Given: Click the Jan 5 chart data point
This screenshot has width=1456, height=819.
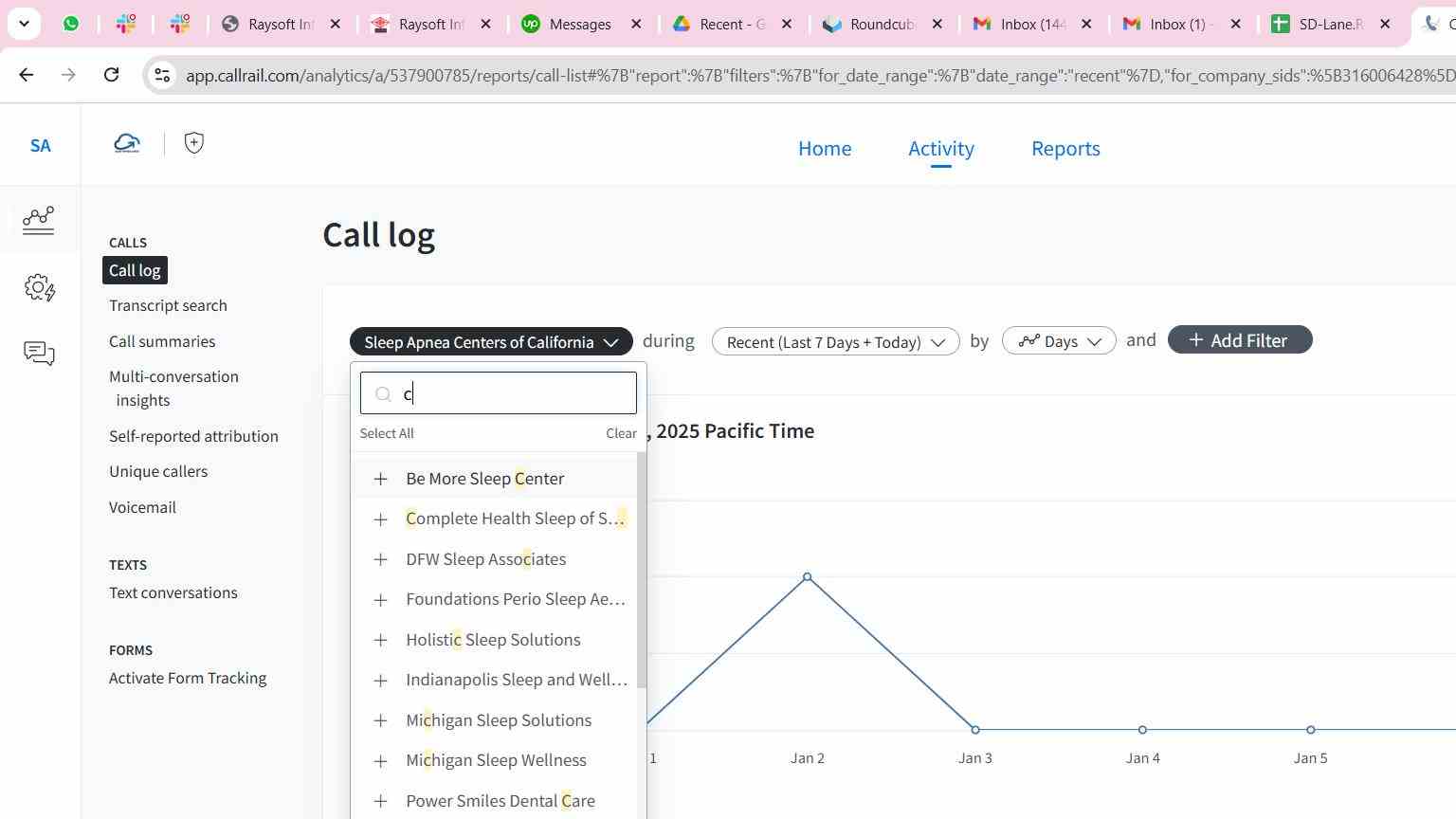Looking at the screenshot, I should coord(1311,730).
